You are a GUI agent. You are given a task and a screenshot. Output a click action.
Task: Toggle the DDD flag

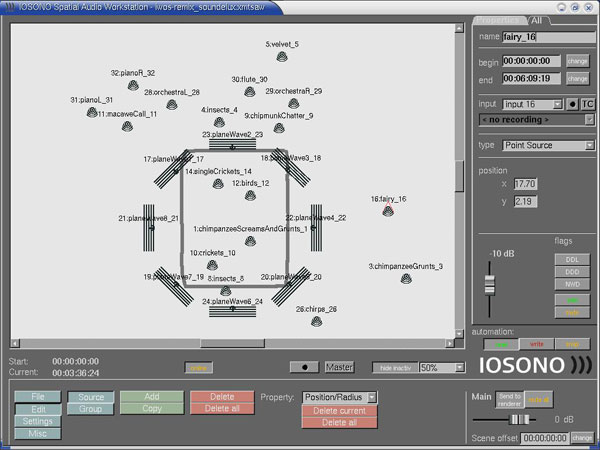click(572, 272)
